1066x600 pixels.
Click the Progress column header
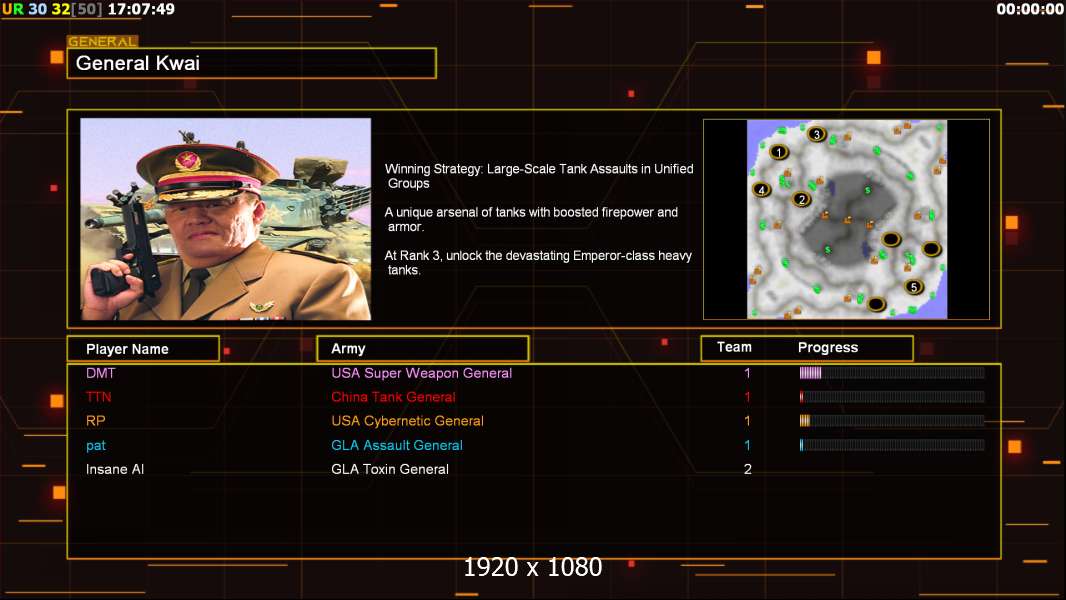(x=828, y=347)
